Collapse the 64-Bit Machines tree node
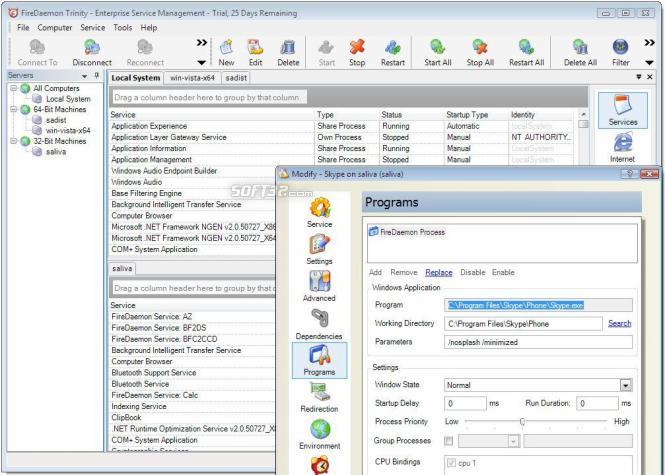The image size is (665, 475). click(x=14, y=109)
